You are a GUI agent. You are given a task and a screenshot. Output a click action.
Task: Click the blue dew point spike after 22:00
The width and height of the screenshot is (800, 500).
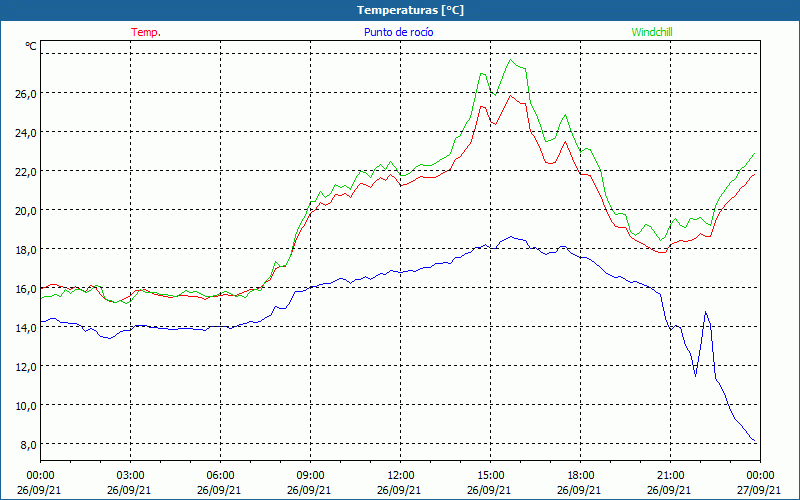coord(706,312)
